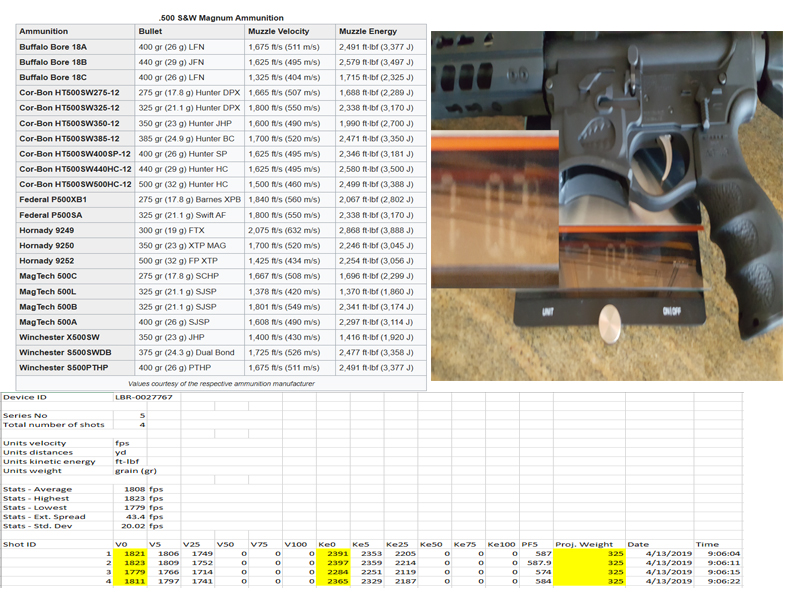Viewport: 800px width, 600px height.
Task: Click the highlighted '2284' Ke0 cell
Action: [x=333, y=572]
